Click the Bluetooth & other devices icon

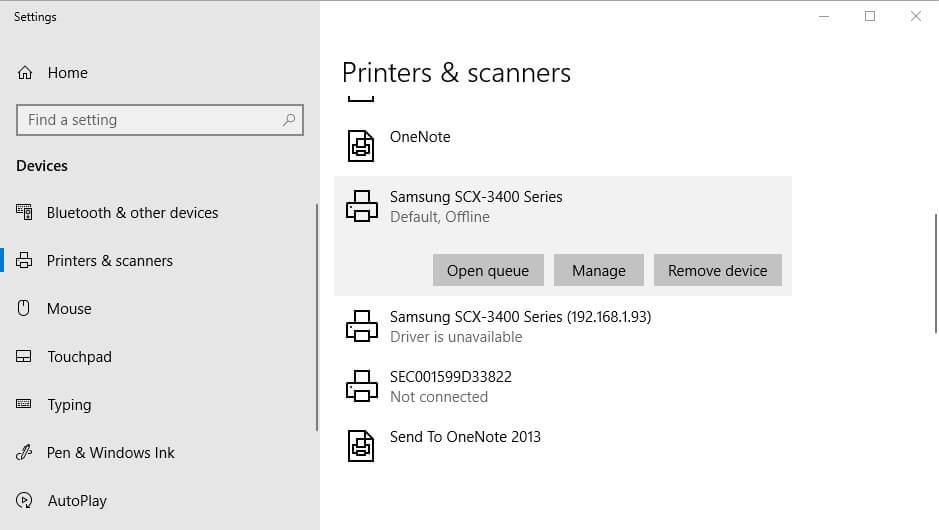pos(25,212)
